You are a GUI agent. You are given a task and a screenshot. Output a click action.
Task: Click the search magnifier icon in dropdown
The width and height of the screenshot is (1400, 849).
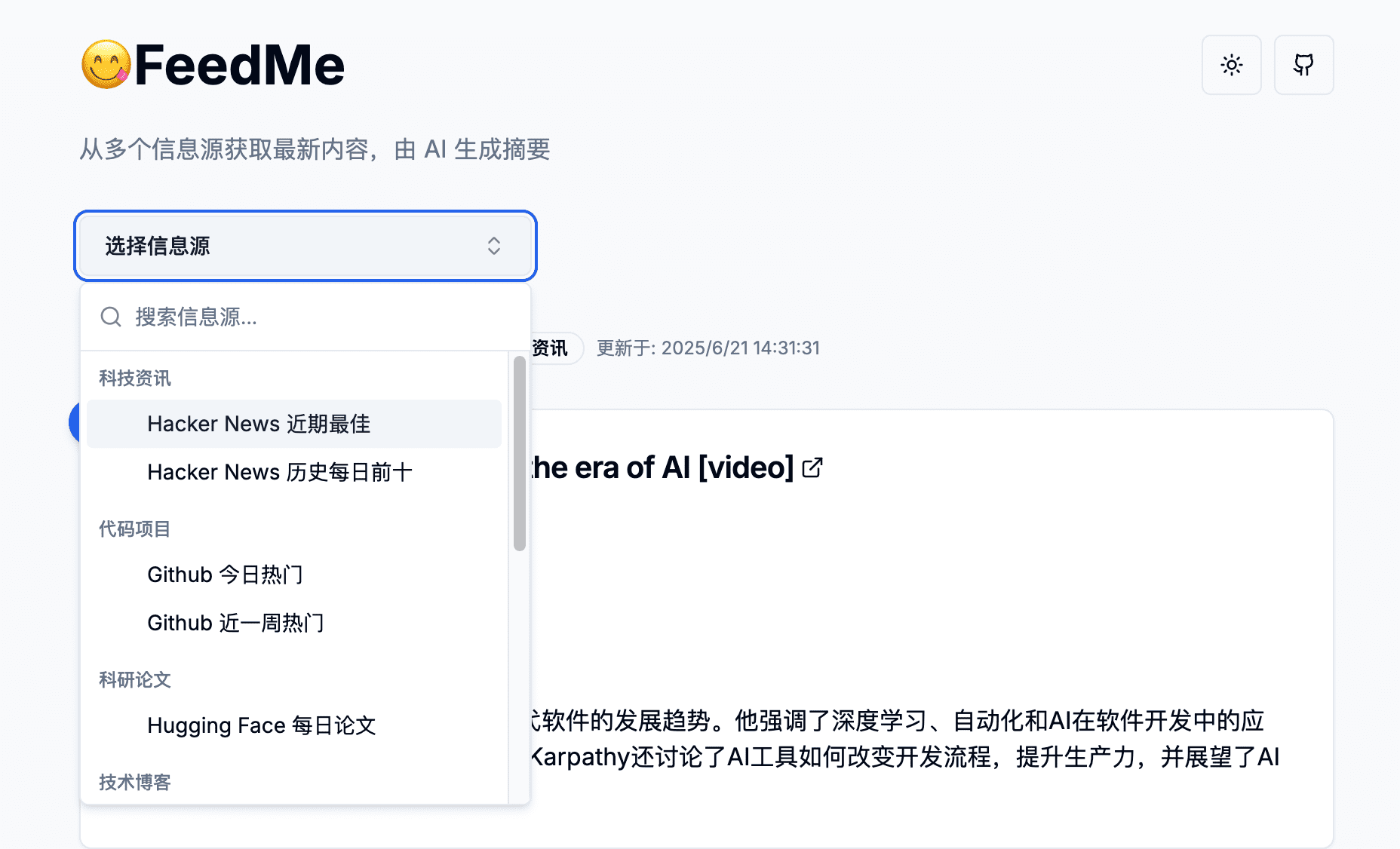click(x=111, y=317)
